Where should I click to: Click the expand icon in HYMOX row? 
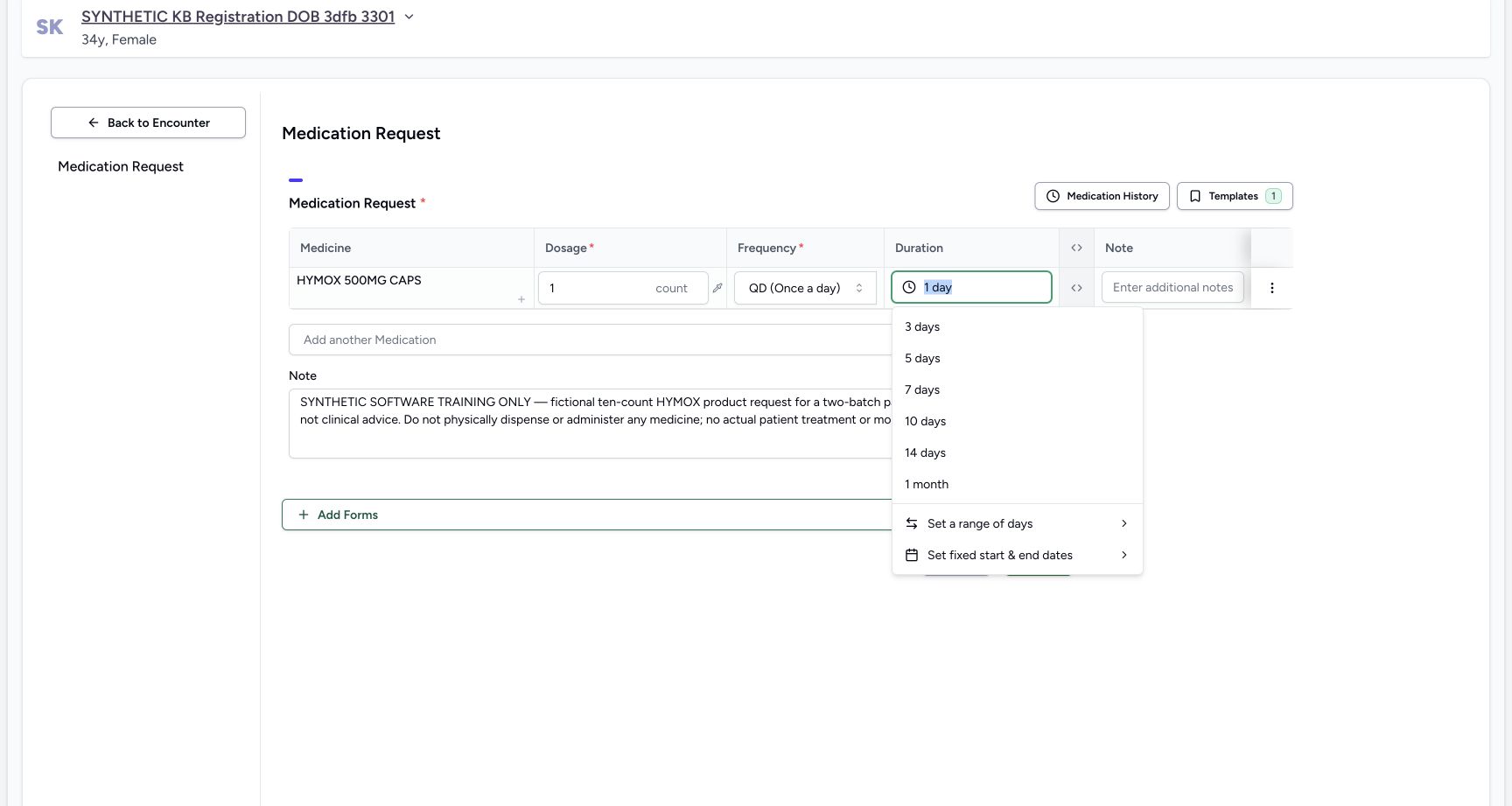1076,288
